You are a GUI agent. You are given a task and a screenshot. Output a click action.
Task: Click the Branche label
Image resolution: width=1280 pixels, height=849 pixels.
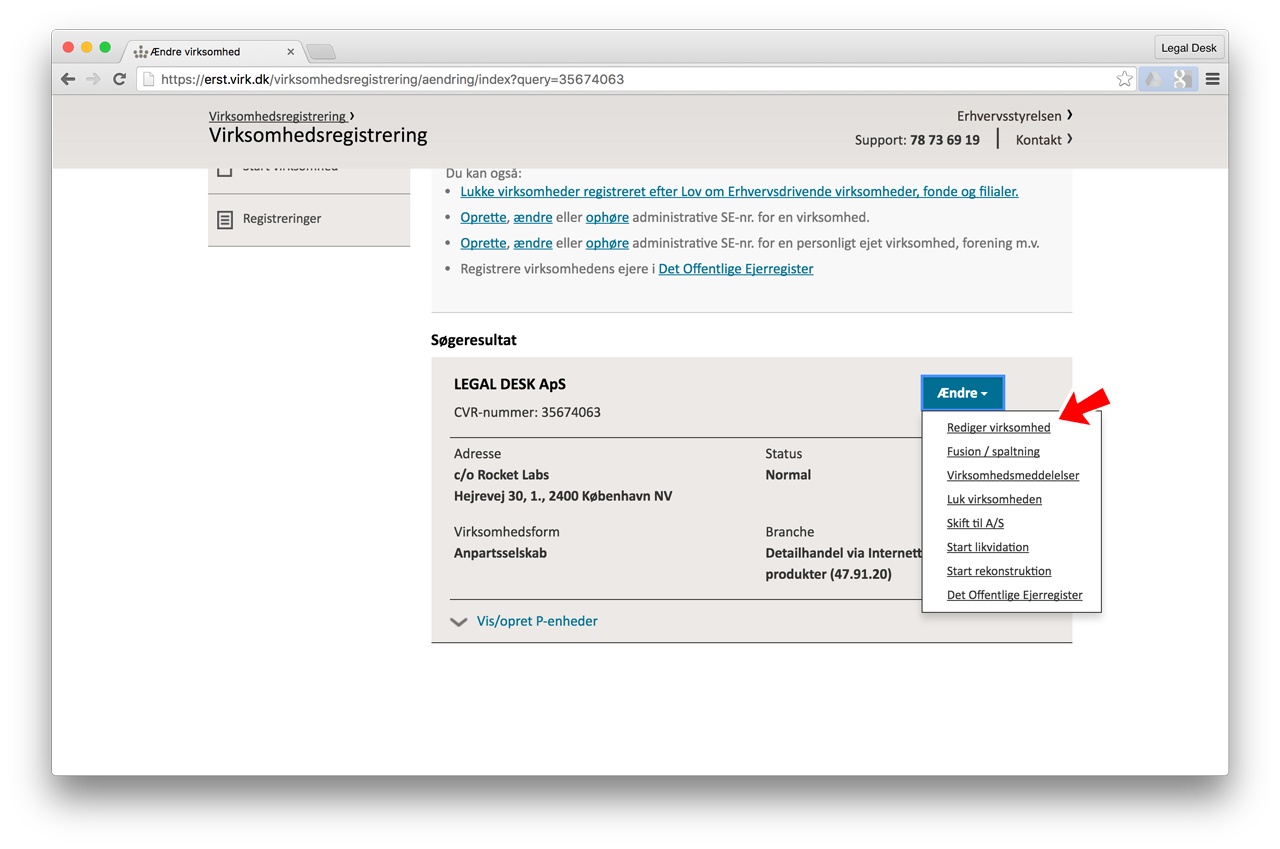(790, 532)
